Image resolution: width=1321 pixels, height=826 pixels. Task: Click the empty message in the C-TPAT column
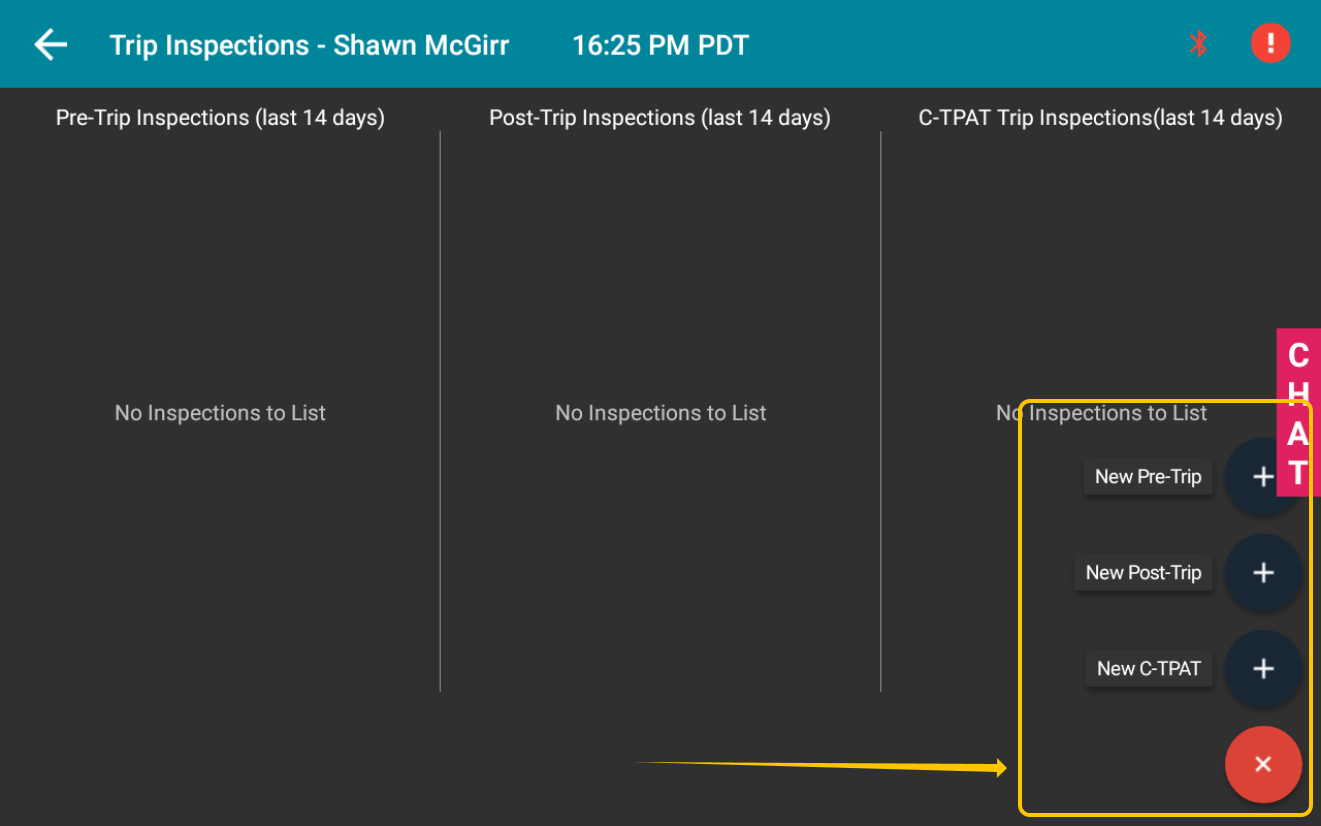click(1101, 413)
